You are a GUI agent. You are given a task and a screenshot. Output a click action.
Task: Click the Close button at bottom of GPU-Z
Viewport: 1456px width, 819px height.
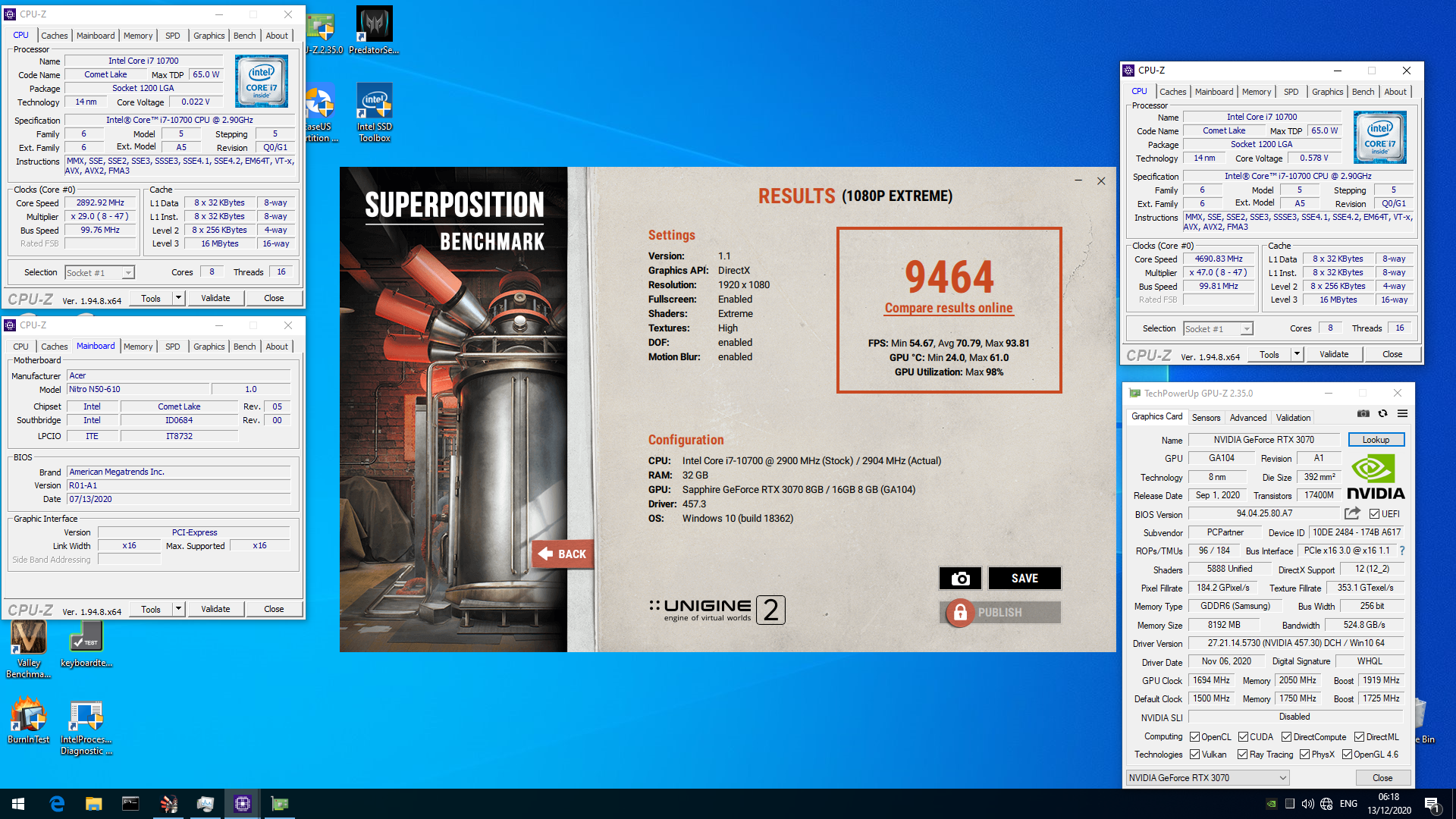(x=1382, y=778)
